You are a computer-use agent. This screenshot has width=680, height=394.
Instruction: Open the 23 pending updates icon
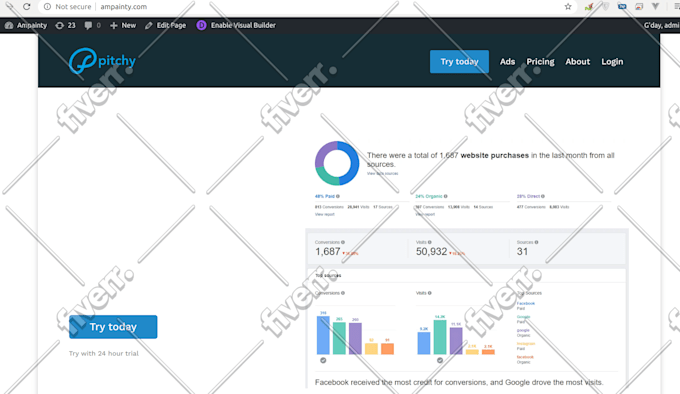point(65,25)
